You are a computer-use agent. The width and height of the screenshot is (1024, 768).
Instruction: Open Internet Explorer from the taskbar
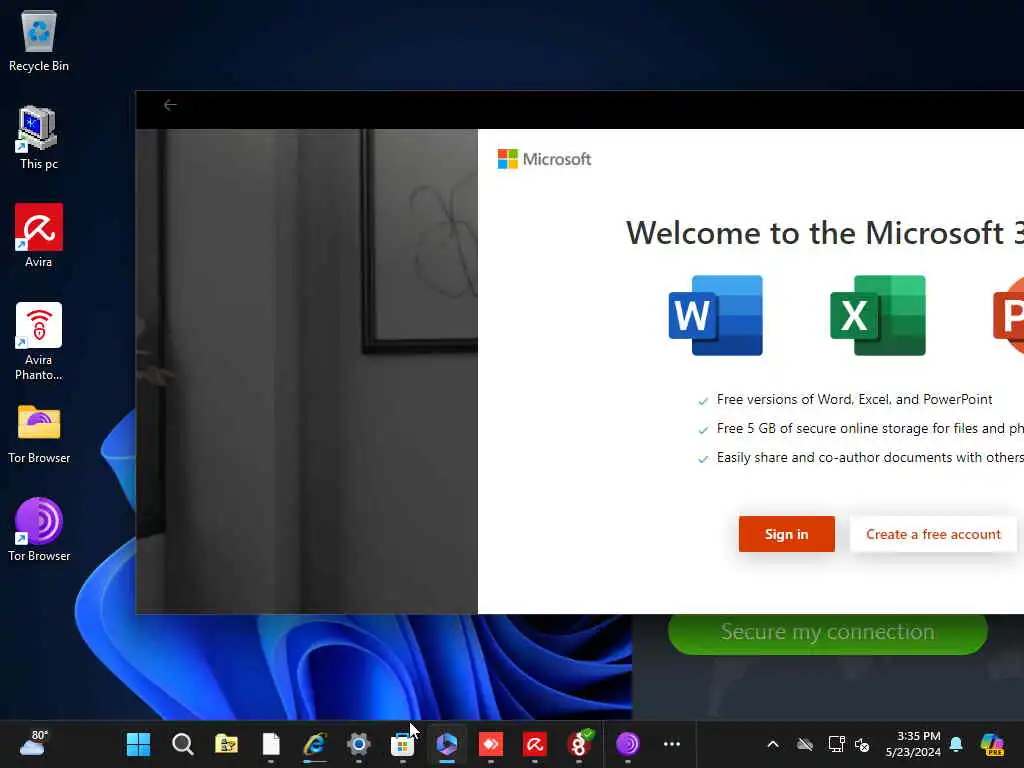[315, 744]
